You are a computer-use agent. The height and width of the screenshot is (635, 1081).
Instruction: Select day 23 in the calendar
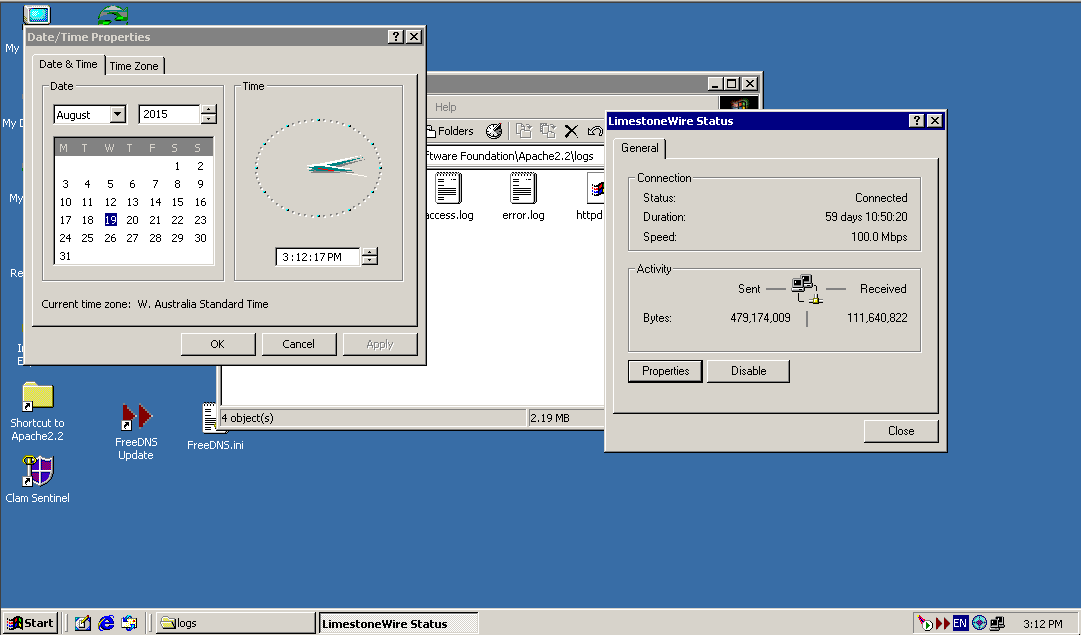coord(200,220)
